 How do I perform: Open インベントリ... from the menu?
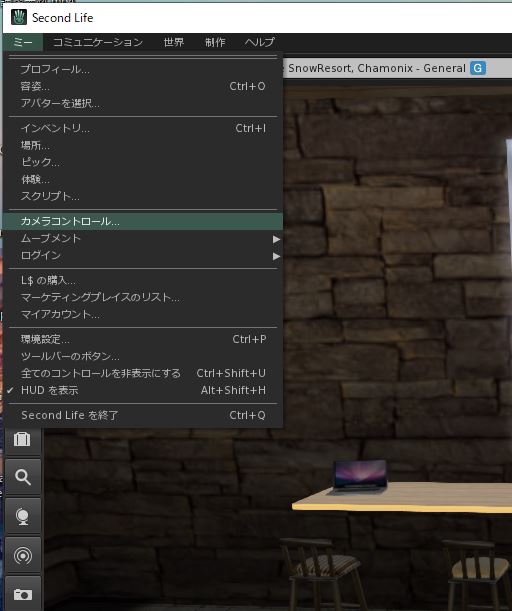pyautogui.click(x=143, y=128)
